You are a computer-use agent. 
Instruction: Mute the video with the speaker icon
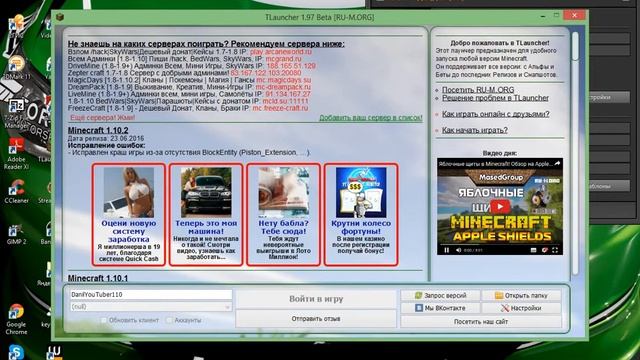point(458,250)
